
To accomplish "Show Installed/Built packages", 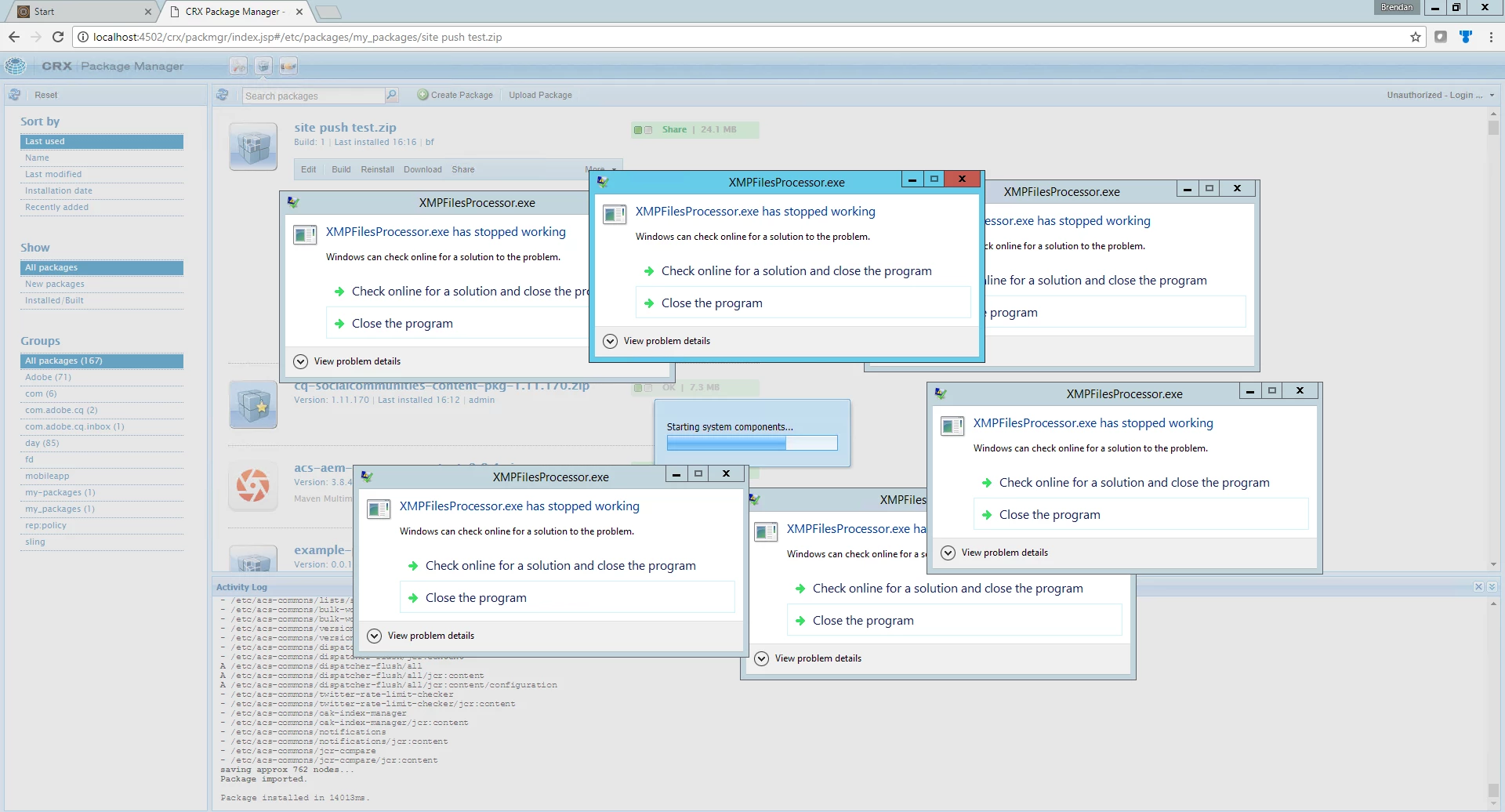I will [x=102, y=300].
